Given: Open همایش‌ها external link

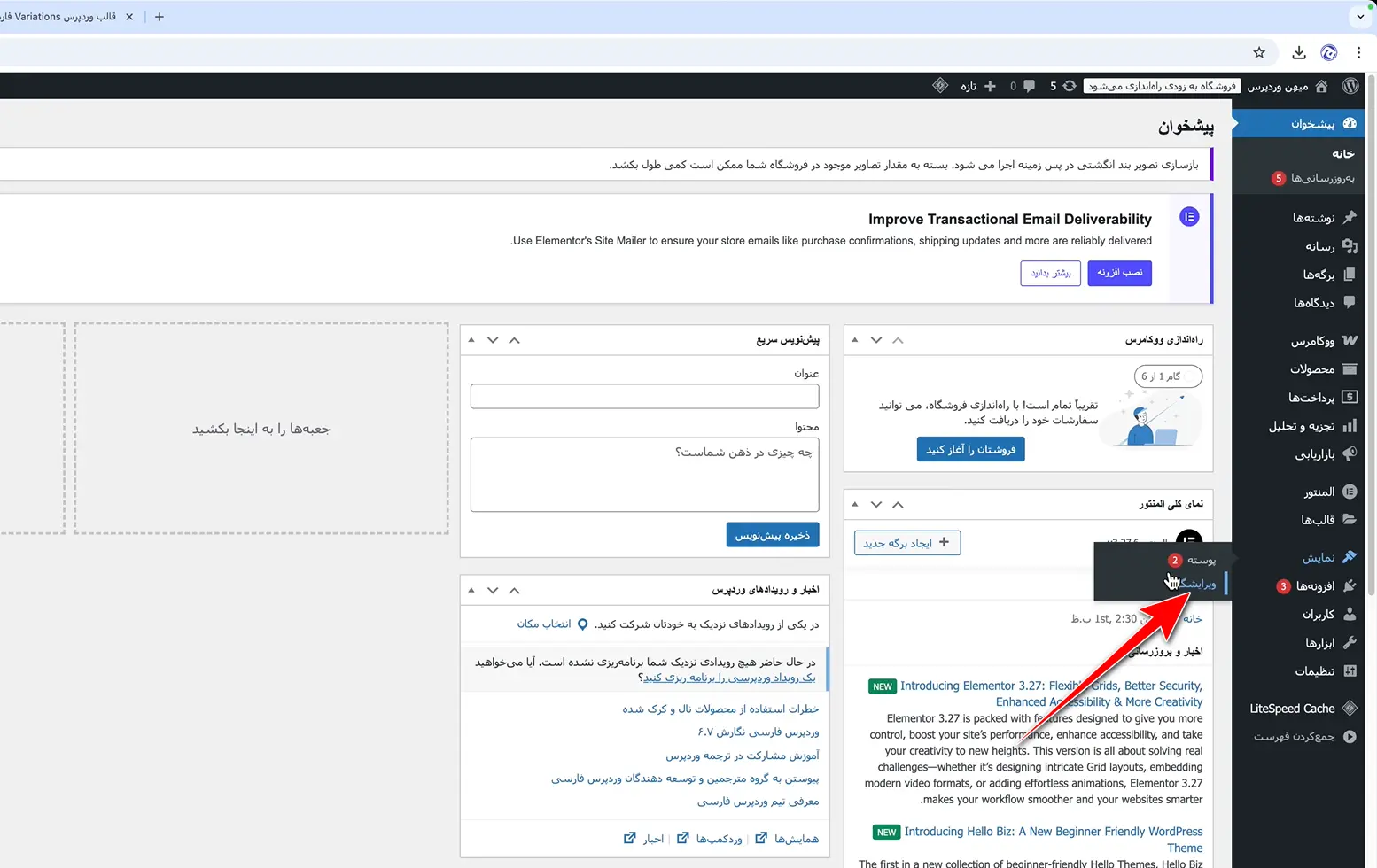Looking at the screenshot, I should (x=788, y=839).
